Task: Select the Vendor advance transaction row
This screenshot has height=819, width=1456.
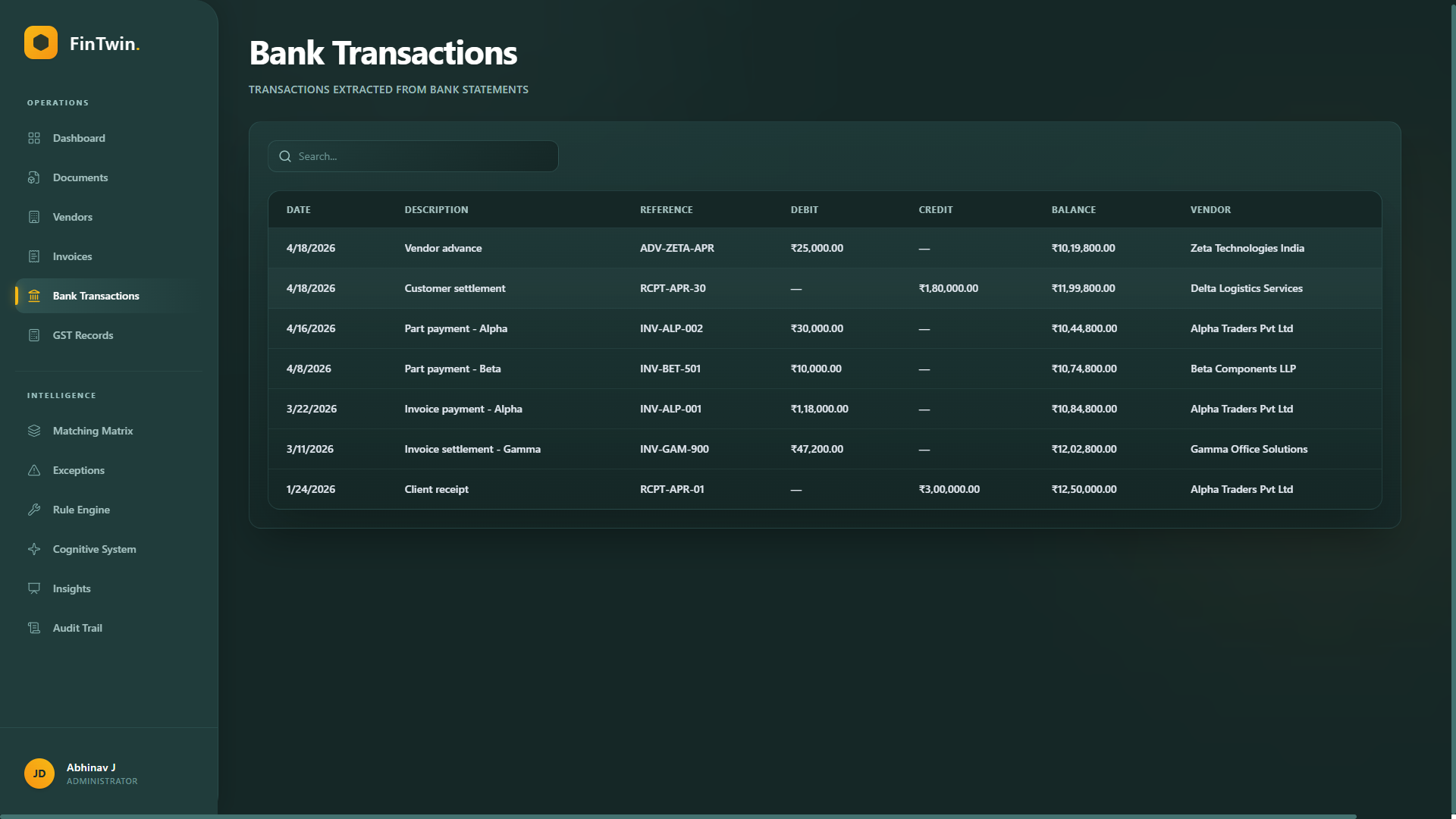Action: 443,248
